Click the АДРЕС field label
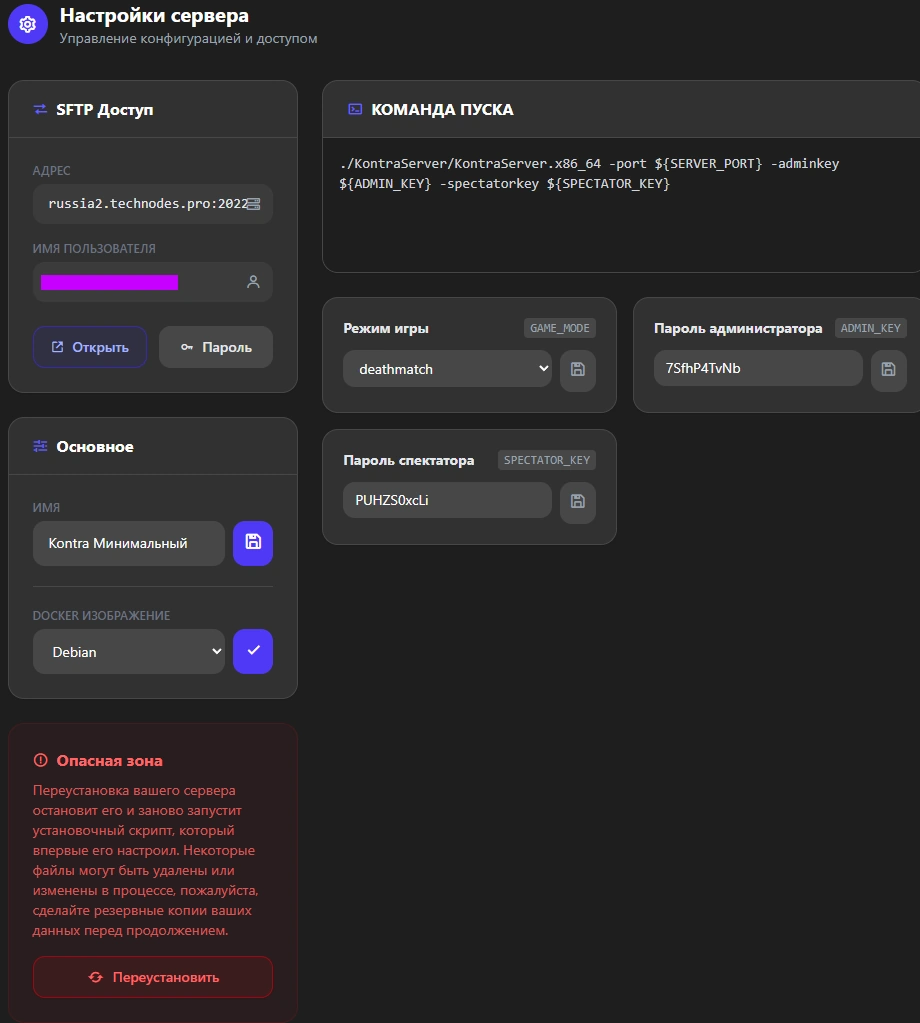 click(x=52, y=170)
